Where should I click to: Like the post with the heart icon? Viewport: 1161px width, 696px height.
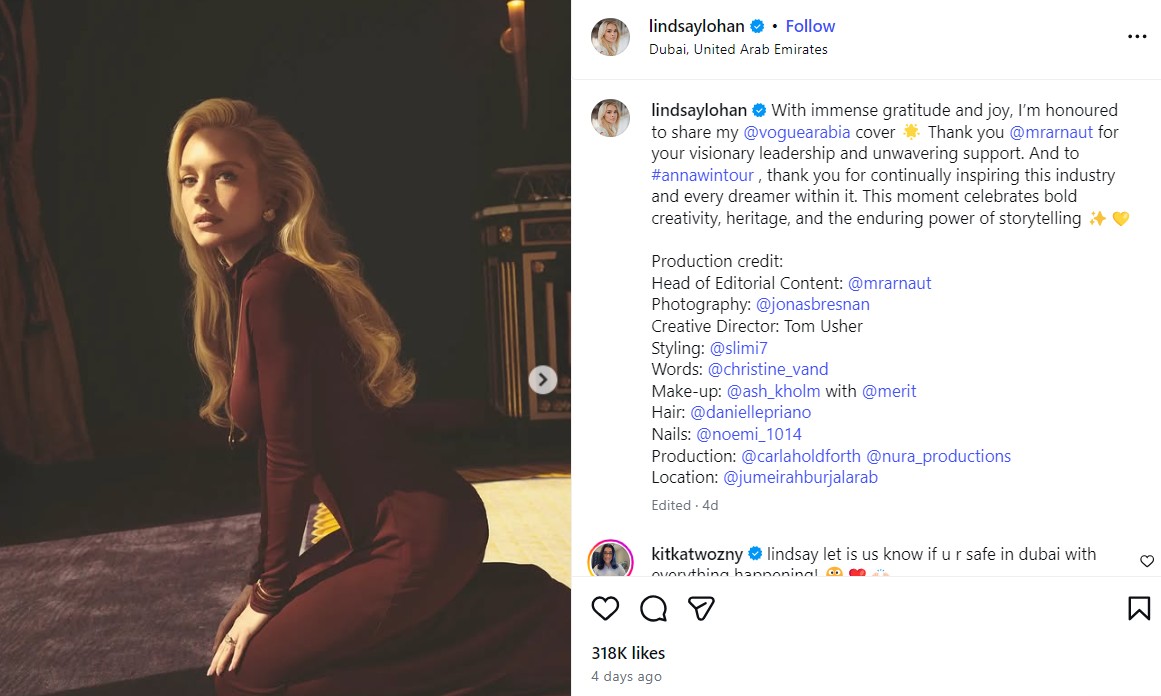click(605, 608)
